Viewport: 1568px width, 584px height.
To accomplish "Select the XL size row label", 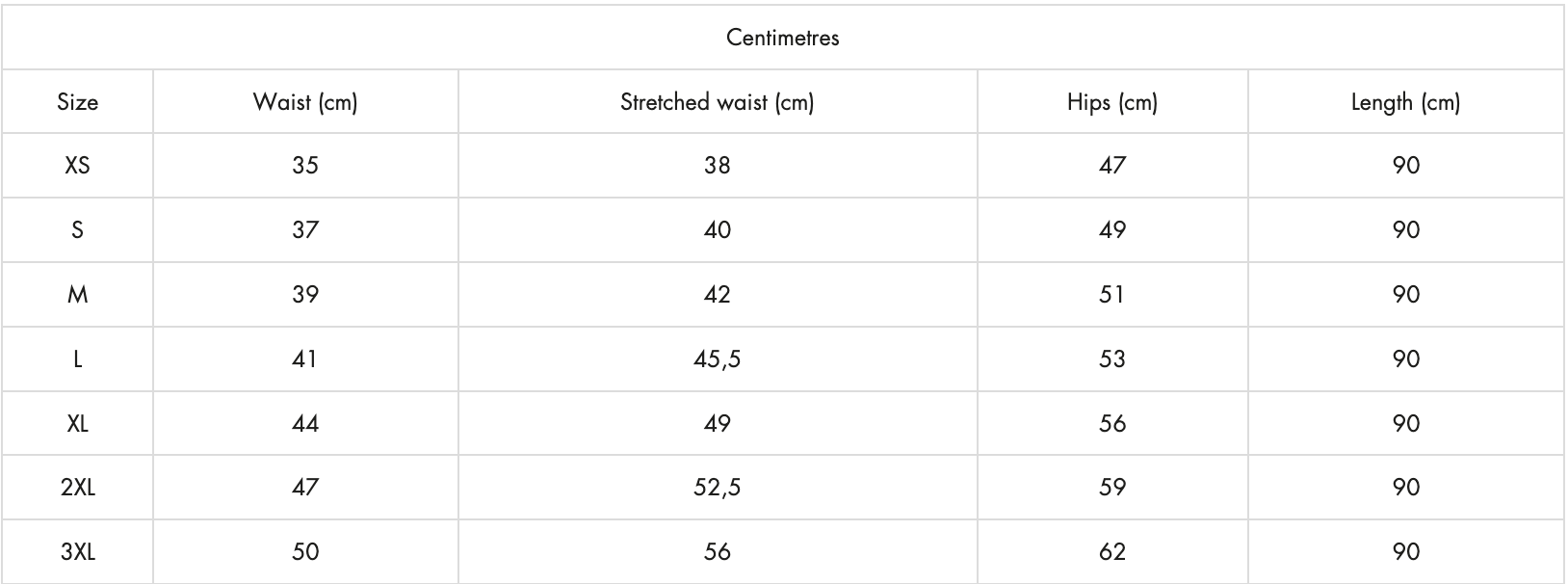I will [x=77, y=424].
